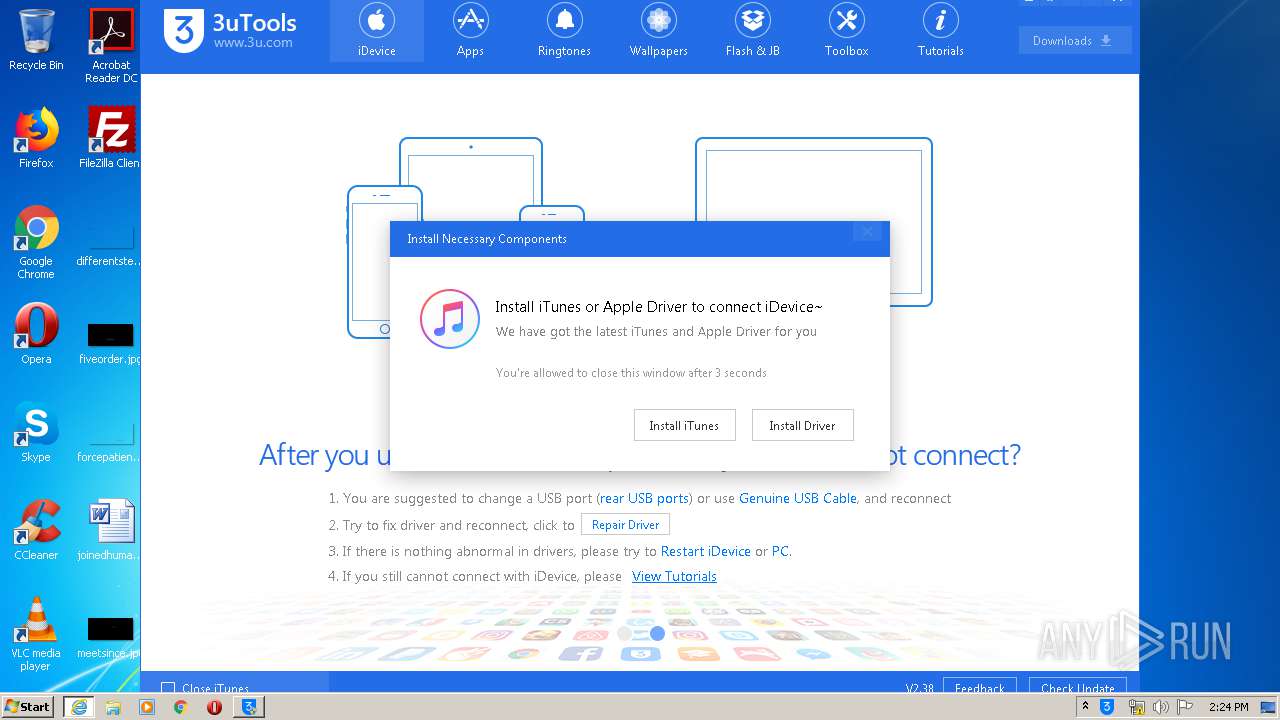The height and width of the screenshot is (720, 1280).
Task: Switch to the Ringtones tab
Action: point(564,31)
